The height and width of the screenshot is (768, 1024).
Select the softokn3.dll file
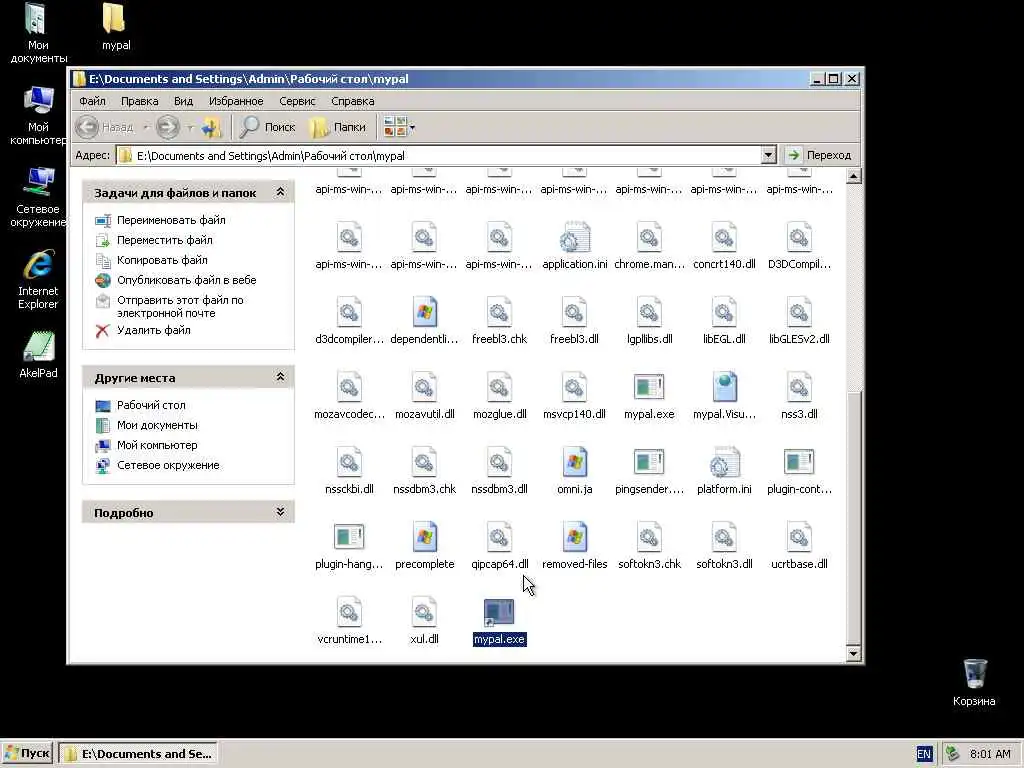(x=724, y=547)
